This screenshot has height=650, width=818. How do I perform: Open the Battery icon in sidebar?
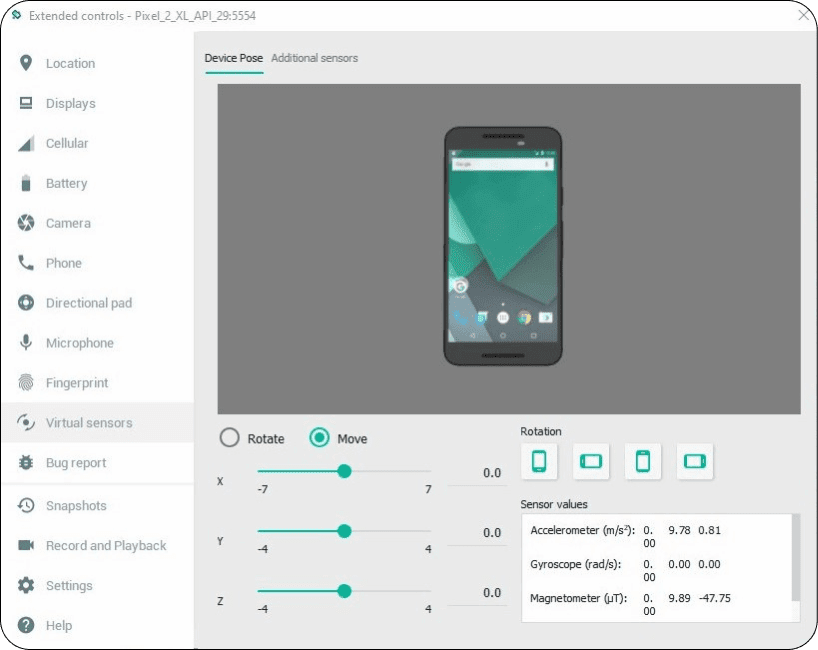(26, 183)
